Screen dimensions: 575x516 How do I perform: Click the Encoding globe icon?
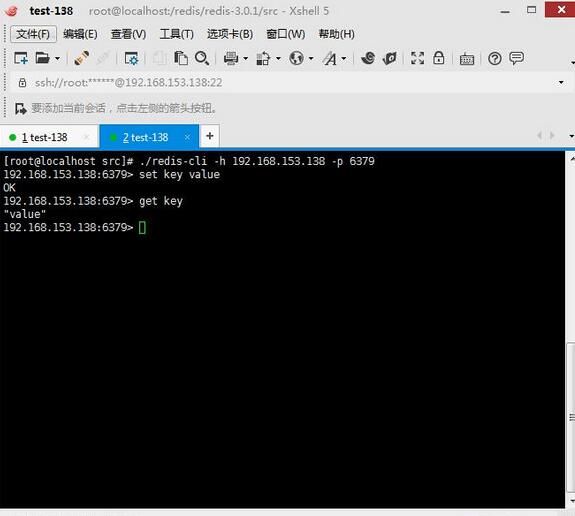(x=296, y=58)
